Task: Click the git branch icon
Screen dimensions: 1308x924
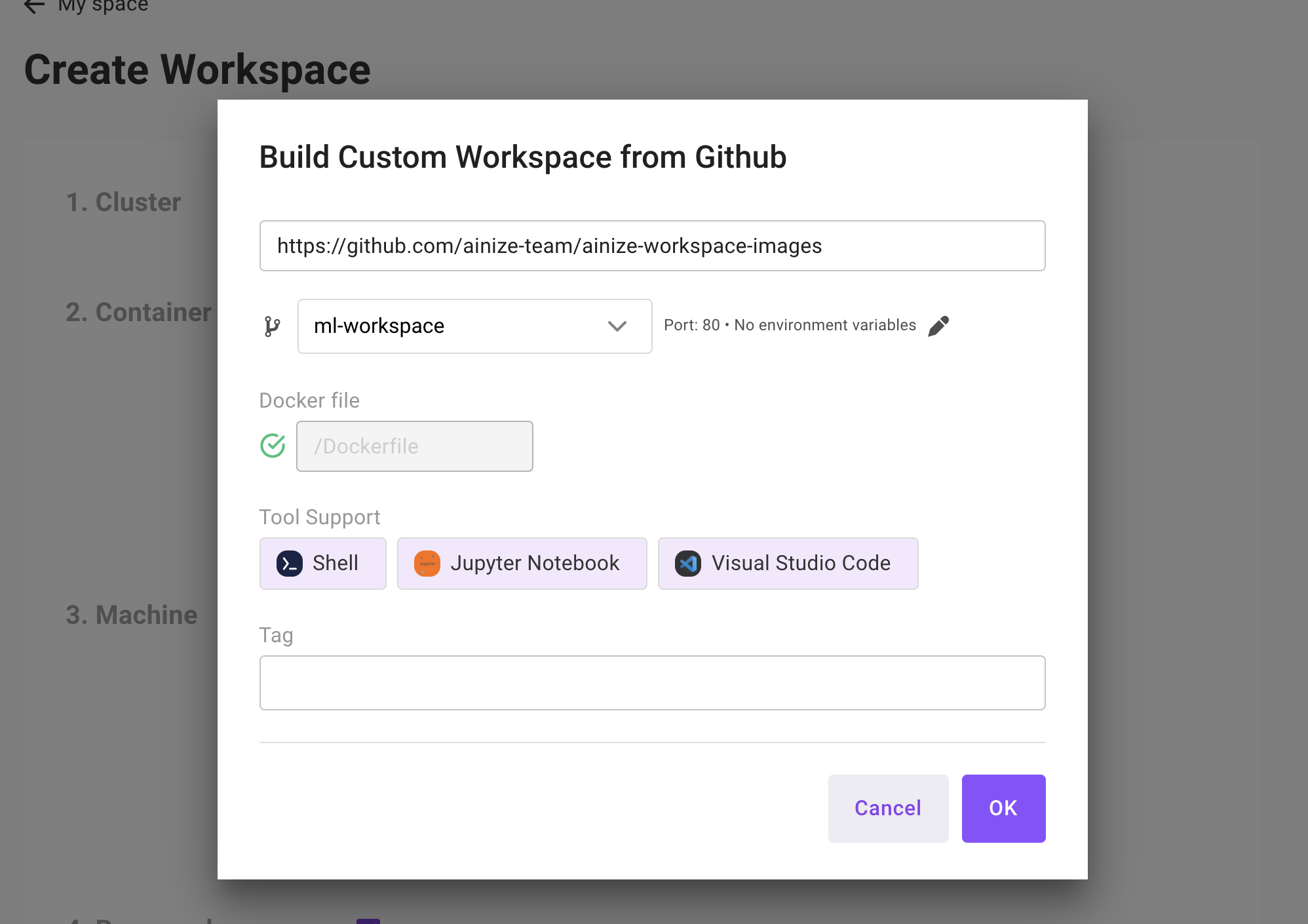Action: pyautogui.click(x=273, y=326)
